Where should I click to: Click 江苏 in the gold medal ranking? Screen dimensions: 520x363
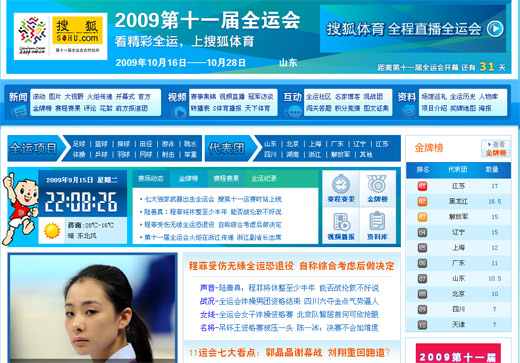458,186
